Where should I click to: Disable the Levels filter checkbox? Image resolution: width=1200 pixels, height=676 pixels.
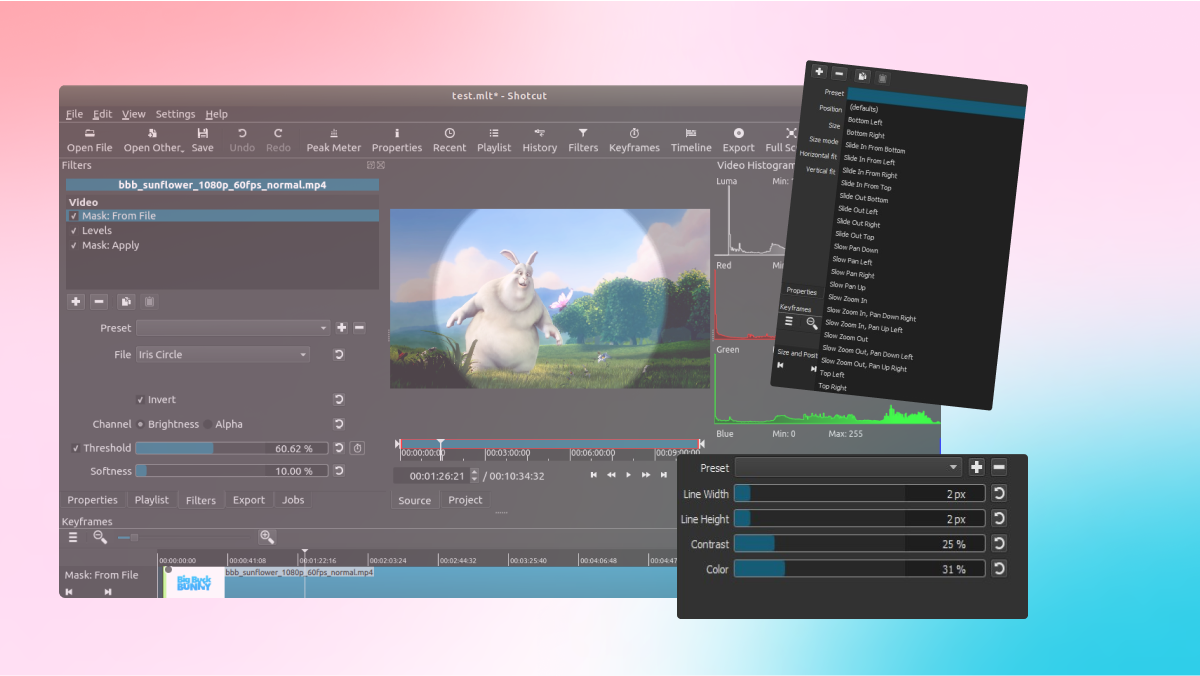[x=74, y=231]
